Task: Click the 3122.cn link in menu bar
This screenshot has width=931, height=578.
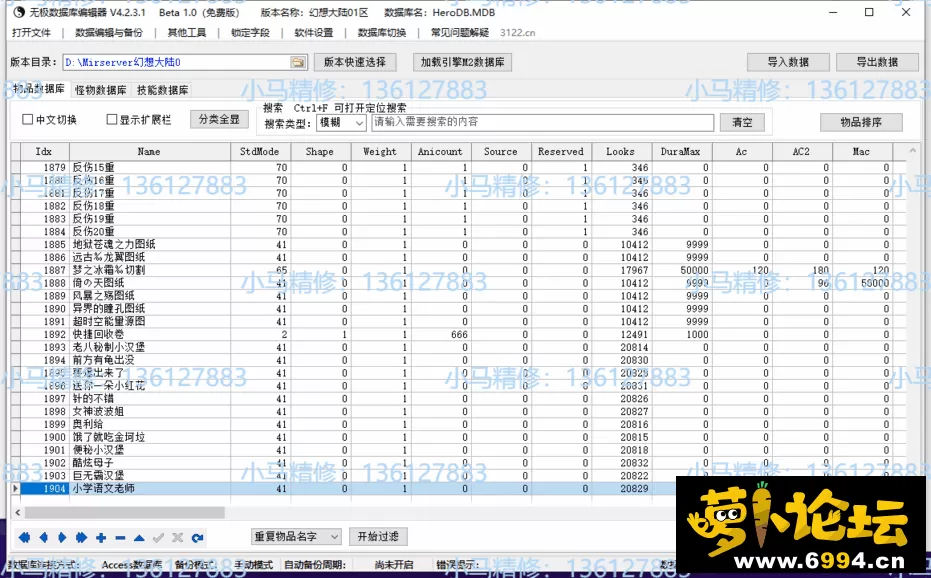Action: (x=518, y=33)
